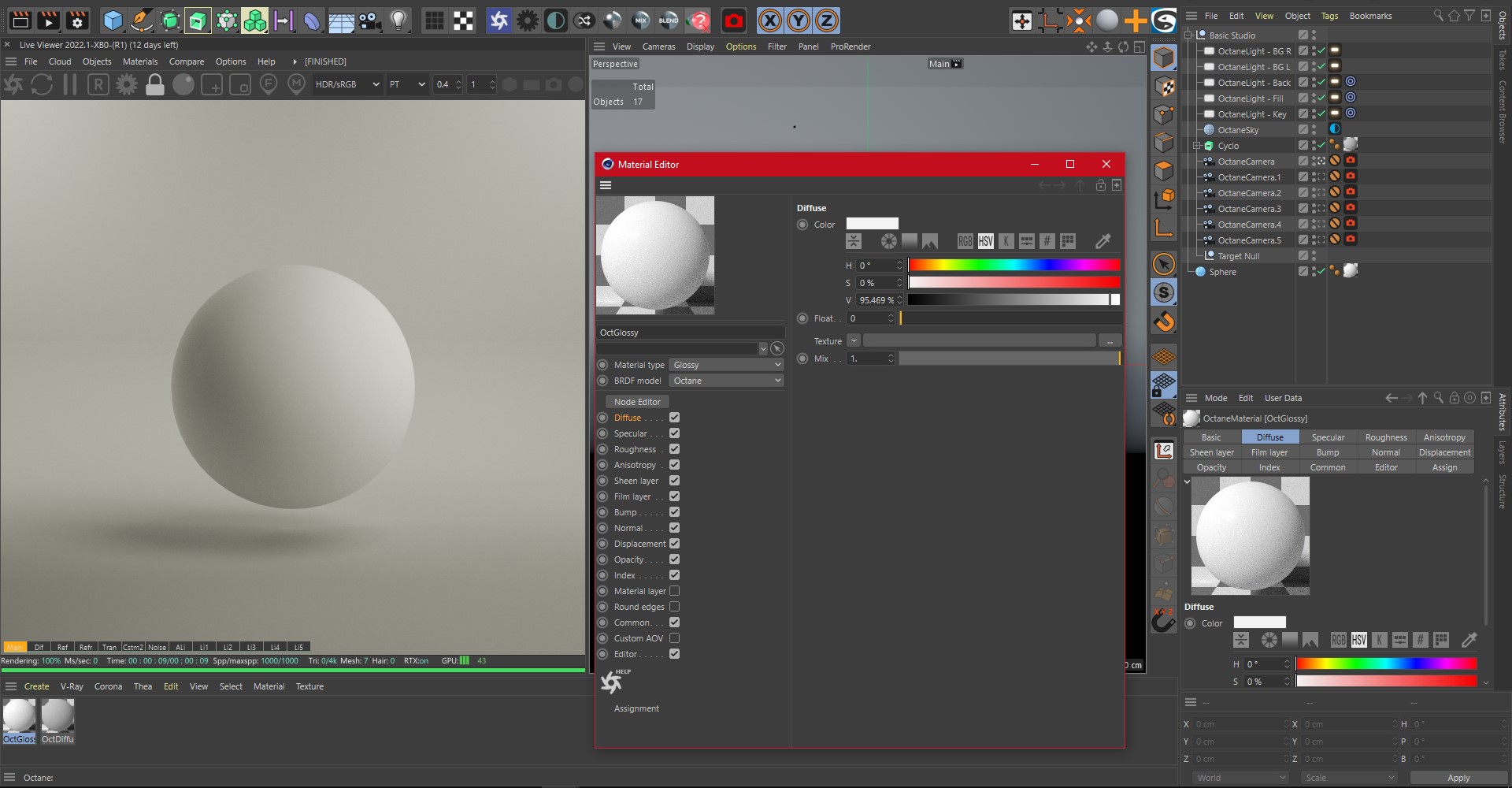Viewport: 1512px width, 788px height.
Task: Click the light bulb icon in top toolbar
Action: (399, 21)
